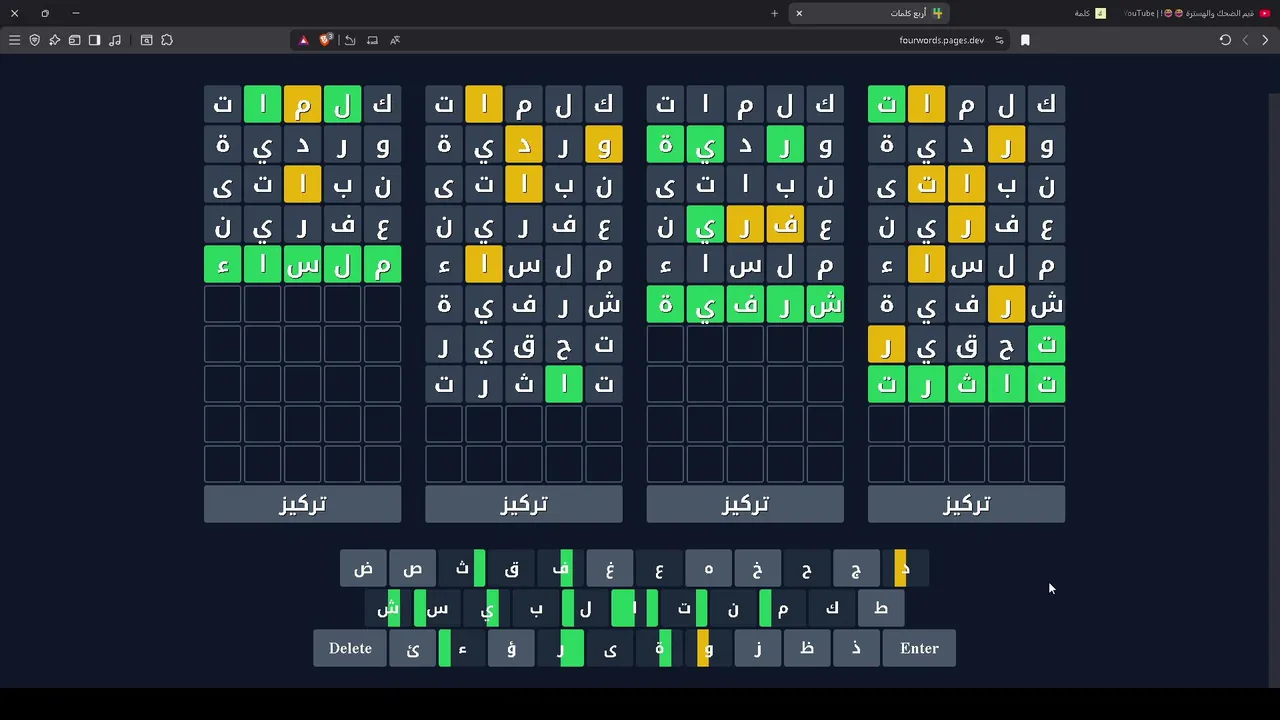The image size is (1280, 720).
Task: Tap the ح key
Action: (806, 568)
